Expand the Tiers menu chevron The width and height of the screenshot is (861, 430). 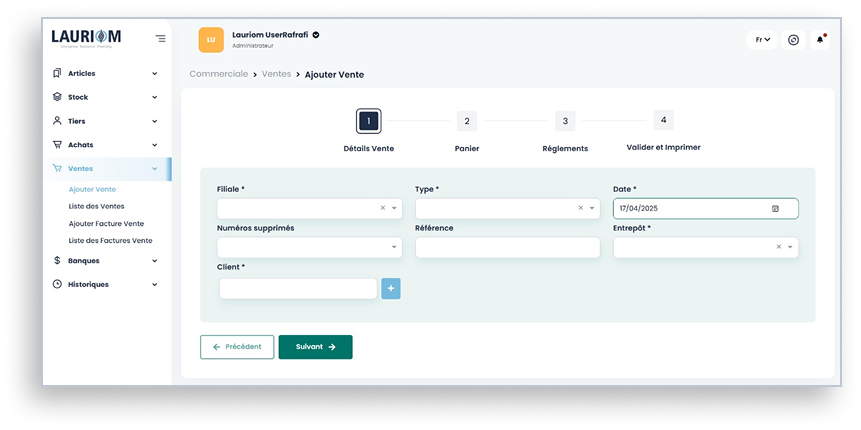click(x=155, y=121)
